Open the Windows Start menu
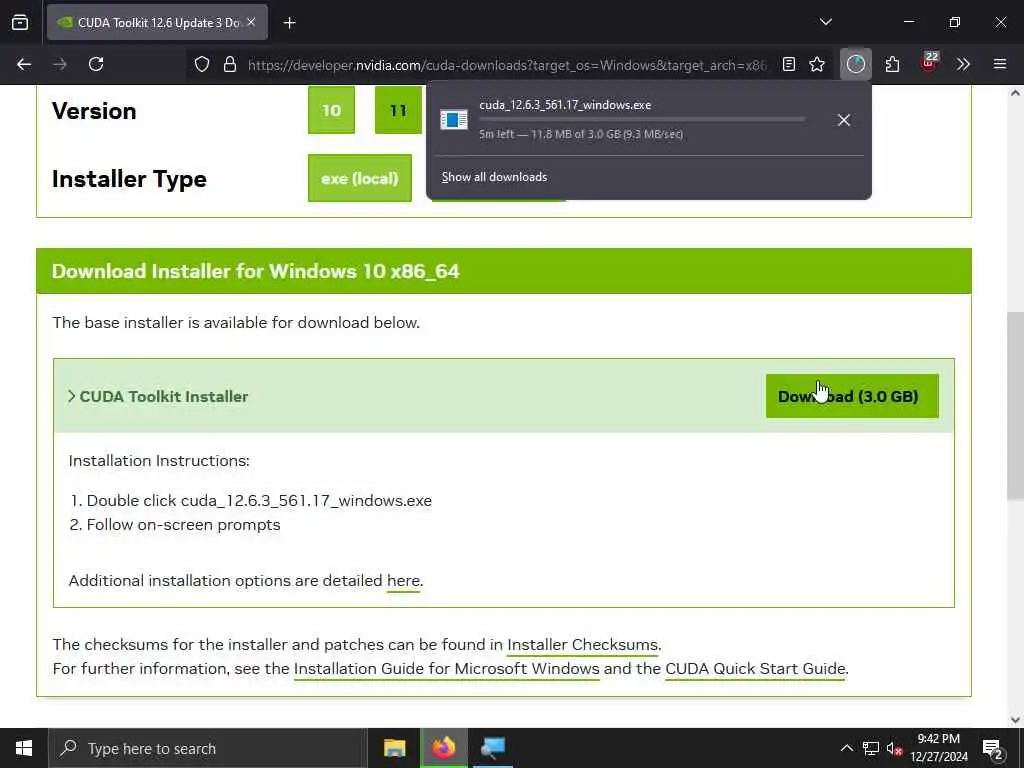The height and width of the screenshot is (768, 1024). pyautogui.click(x=24, y=748)
